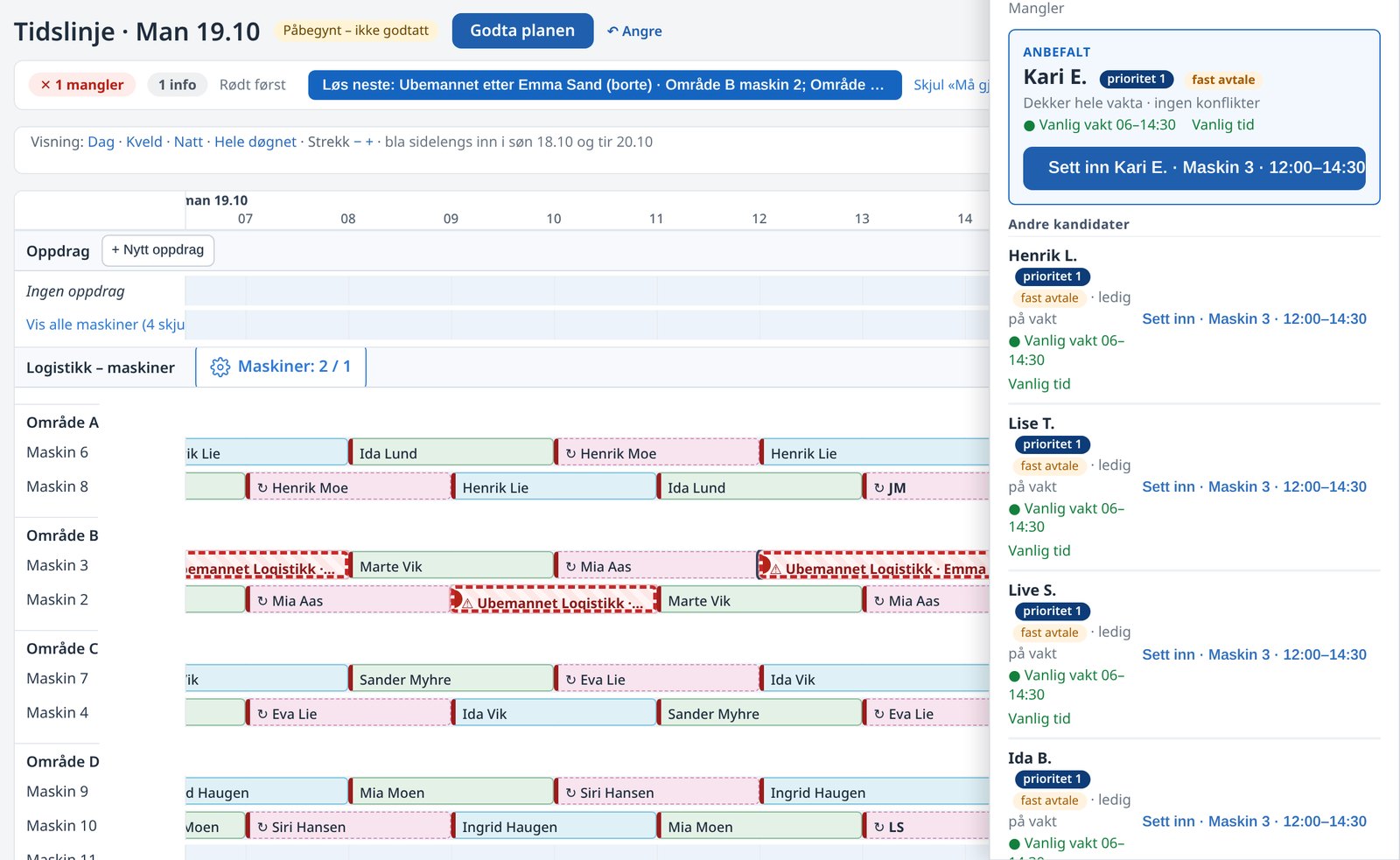1400x860 pixels.
Task: Select Ingrid Haugen shift on Maskin 10
Action: coord(554,826)
